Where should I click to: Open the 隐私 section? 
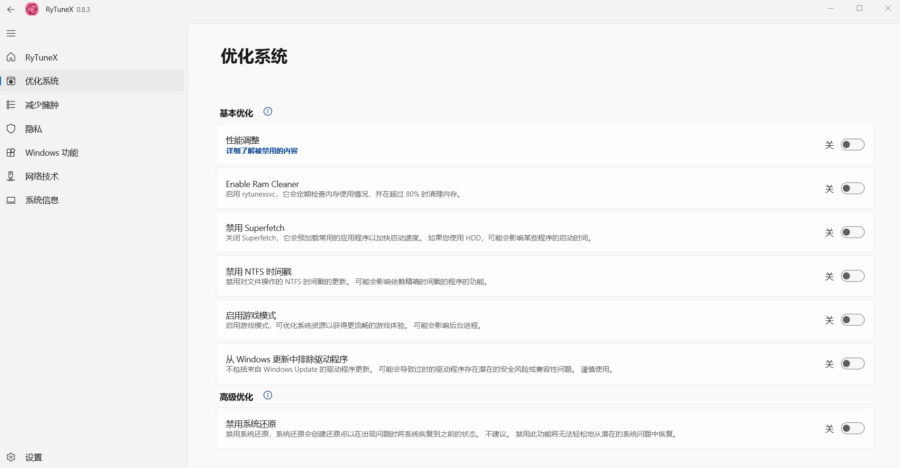coord(92,129)
